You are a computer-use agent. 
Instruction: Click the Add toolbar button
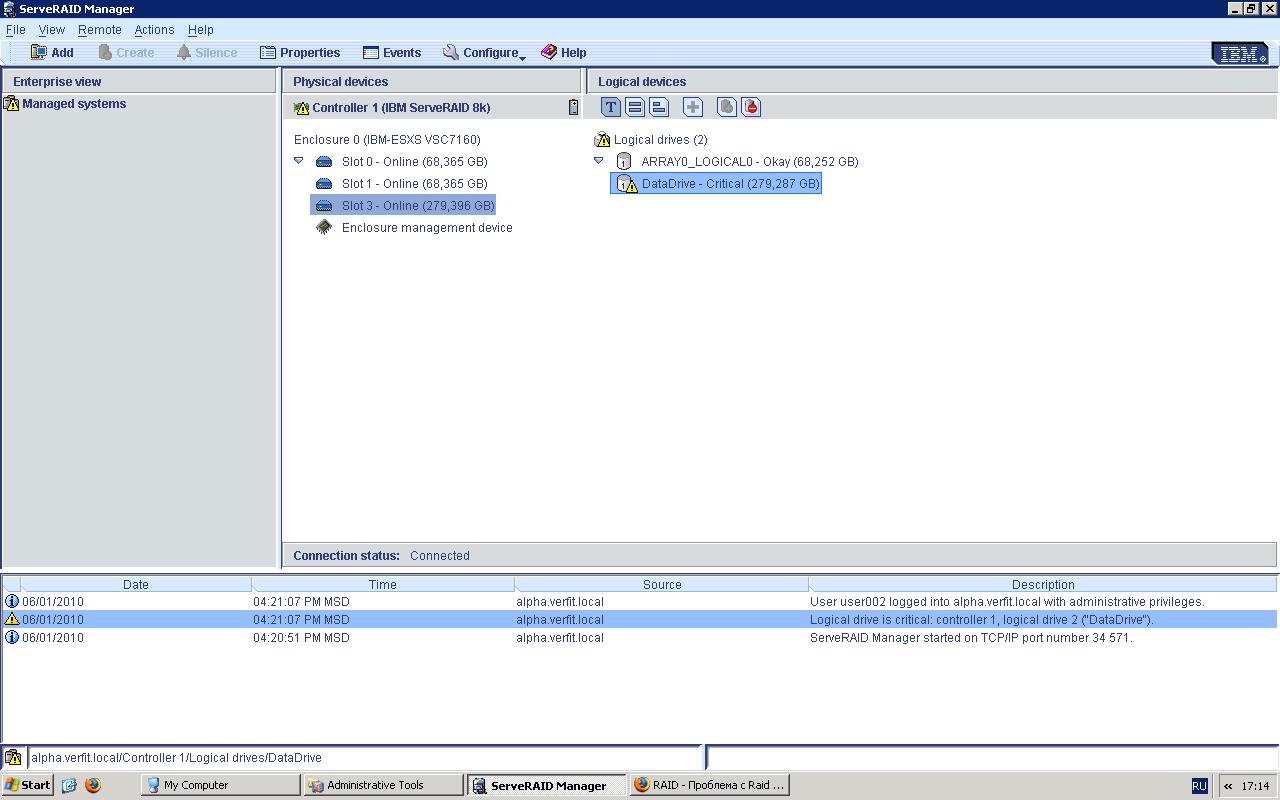tap(52, 53)
